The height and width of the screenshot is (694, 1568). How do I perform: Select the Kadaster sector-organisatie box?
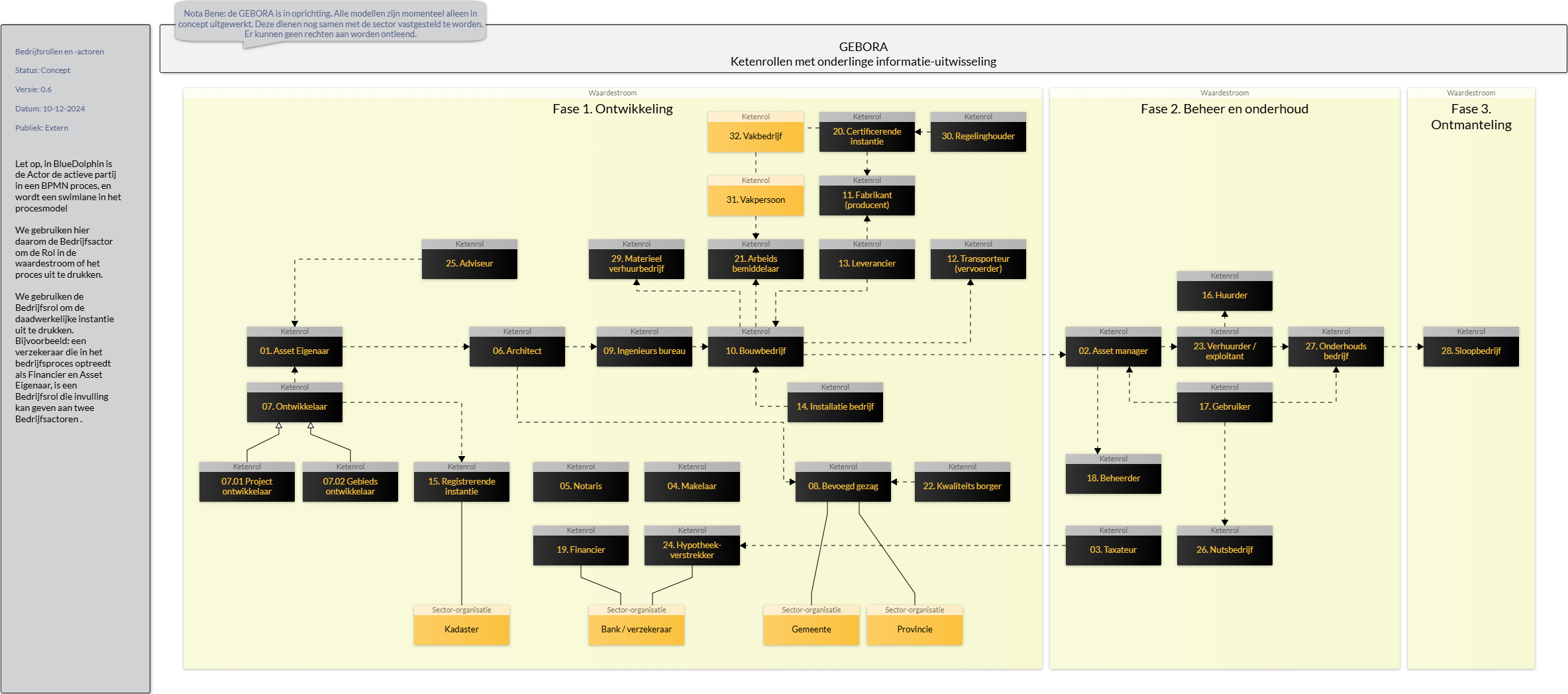pyautogui.click(x=462, y=625)
